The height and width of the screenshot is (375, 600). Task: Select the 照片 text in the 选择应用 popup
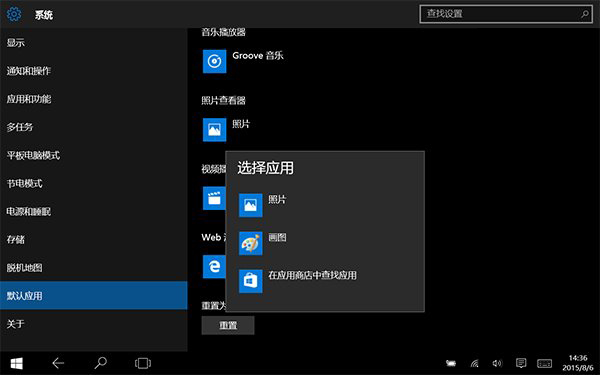coord(277,199)
